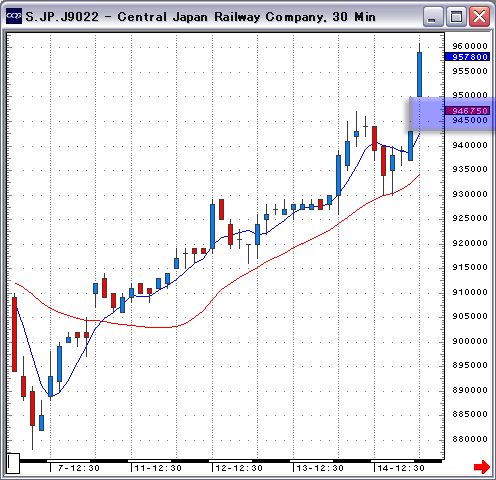This screenshot has width=496, height=480.
Task: Click the 13-12:30 date label
Action: click(320, 468)
